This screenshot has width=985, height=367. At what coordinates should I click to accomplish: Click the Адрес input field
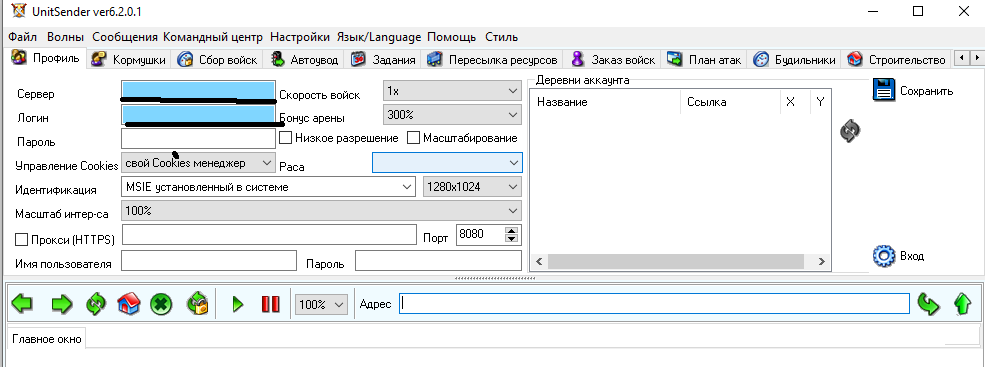(x=654, y=304)
